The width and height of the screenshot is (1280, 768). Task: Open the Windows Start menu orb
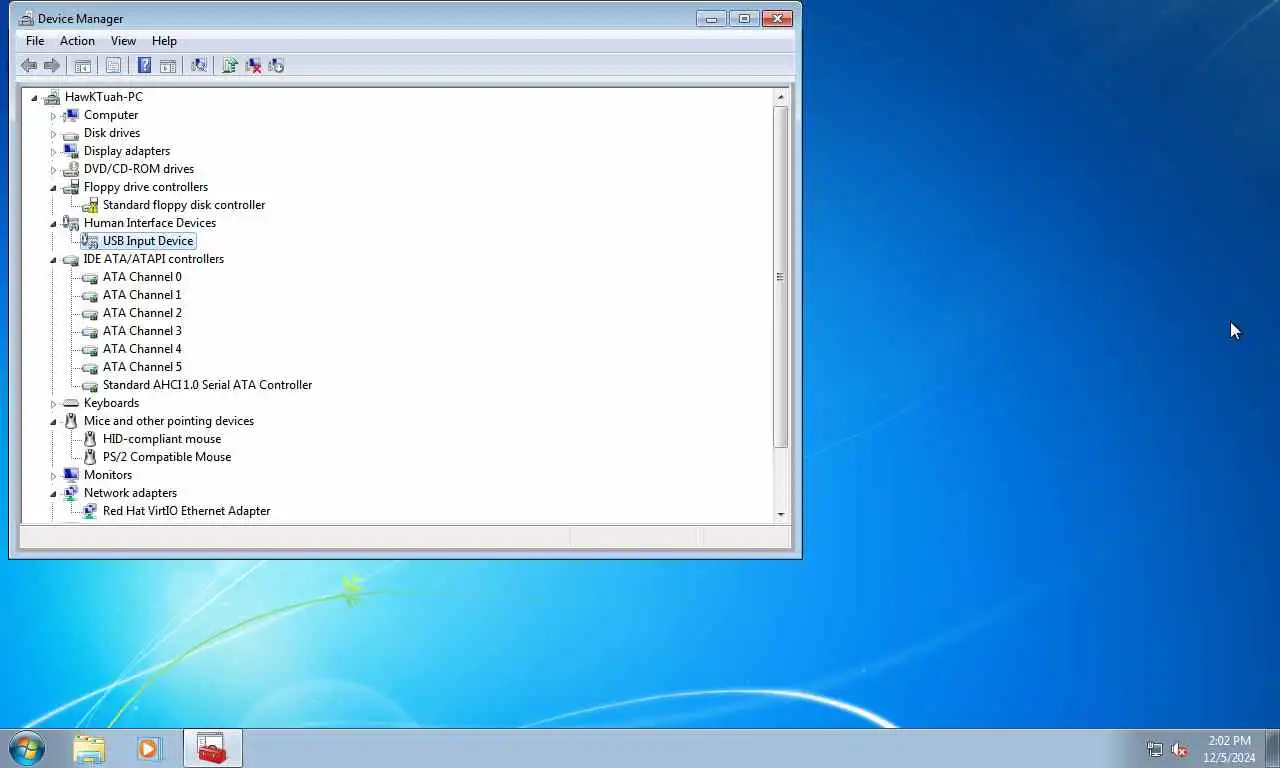tap(26, 748)
